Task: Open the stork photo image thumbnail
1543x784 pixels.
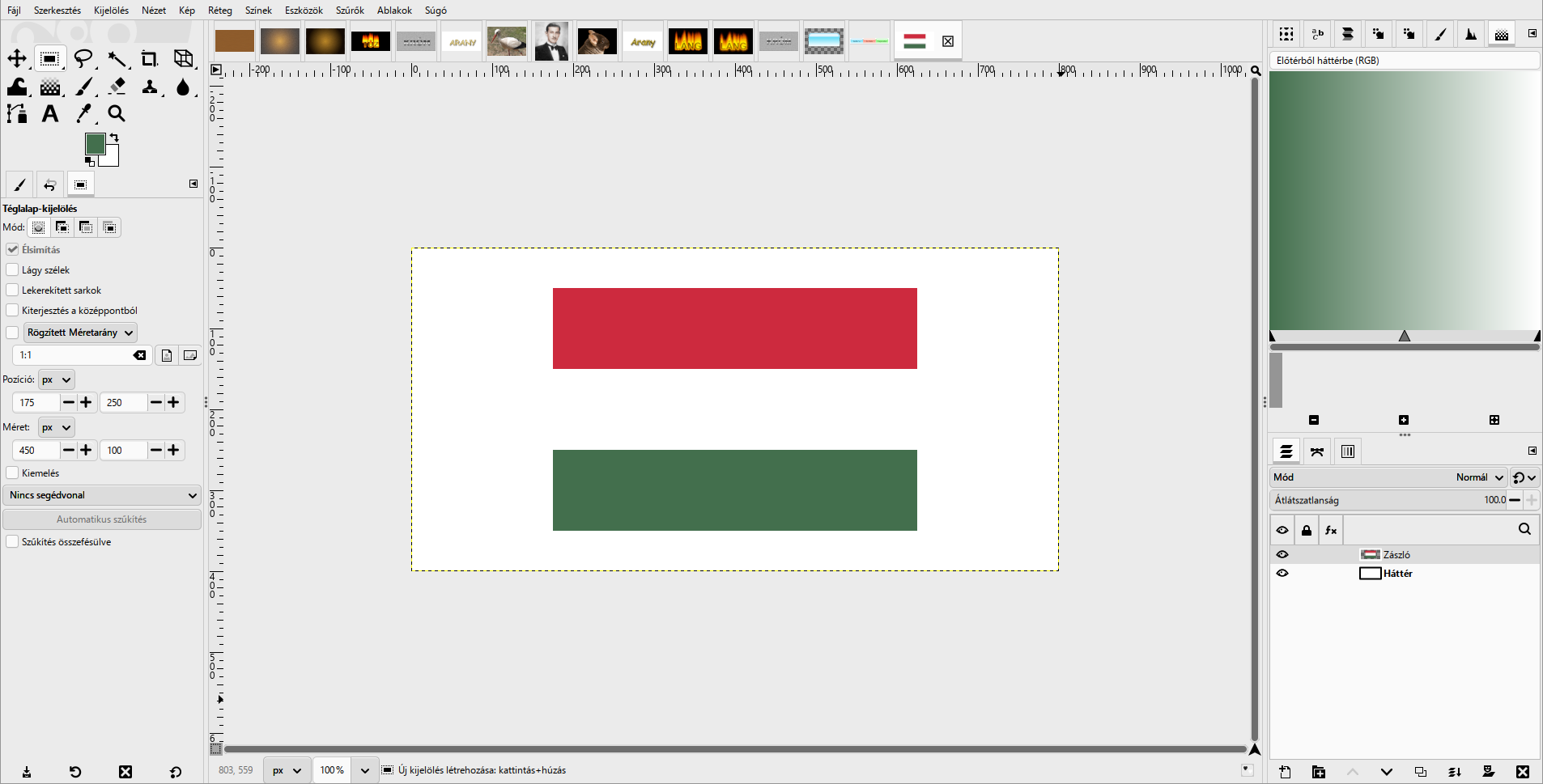Action: 507,41
